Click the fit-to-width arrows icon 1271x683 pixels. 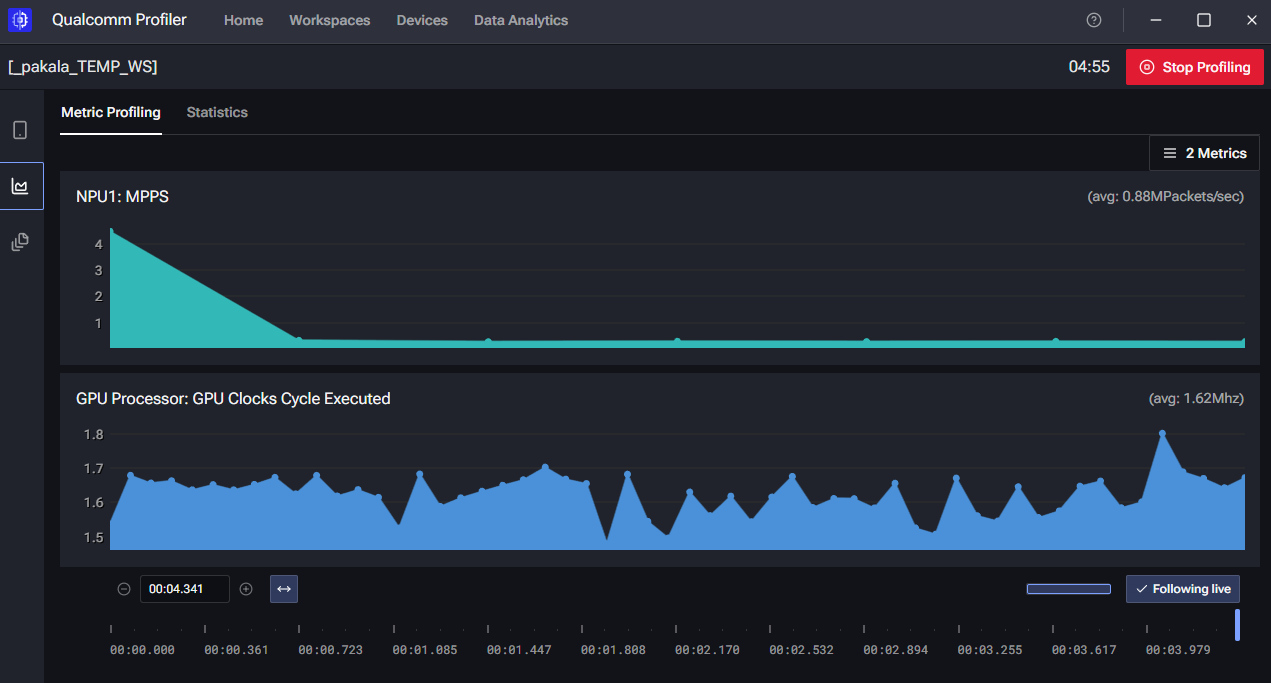pyautogui.click(x=284, y=589)
